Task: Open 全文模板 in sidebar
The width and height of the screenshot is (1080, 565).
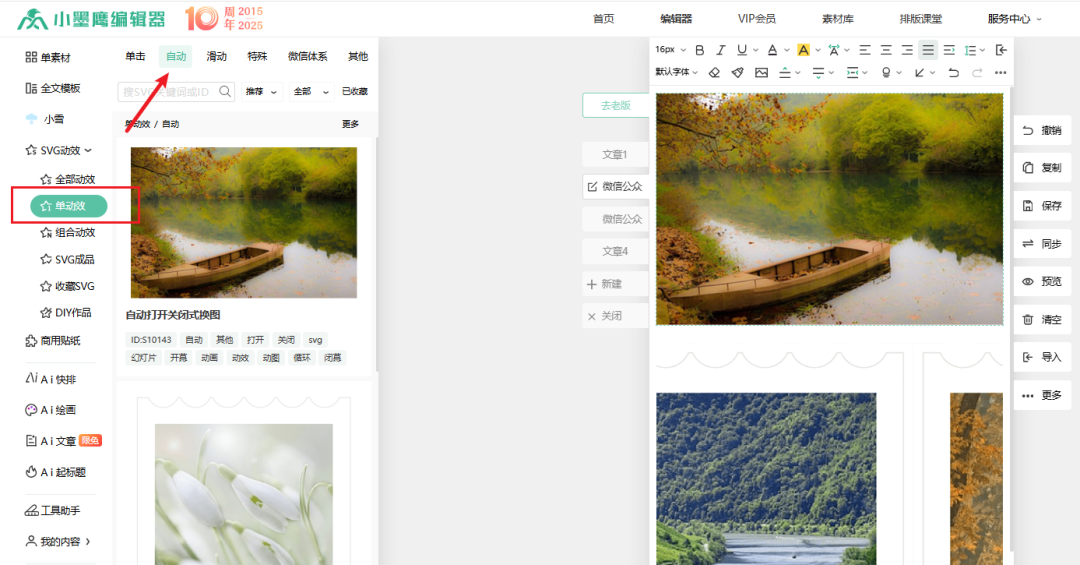Action: click(53, 88)
